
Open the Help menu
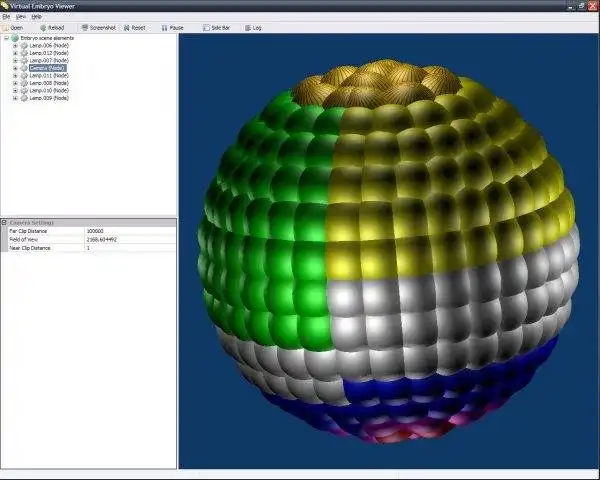pyautogui.click(x=36, y=17)
